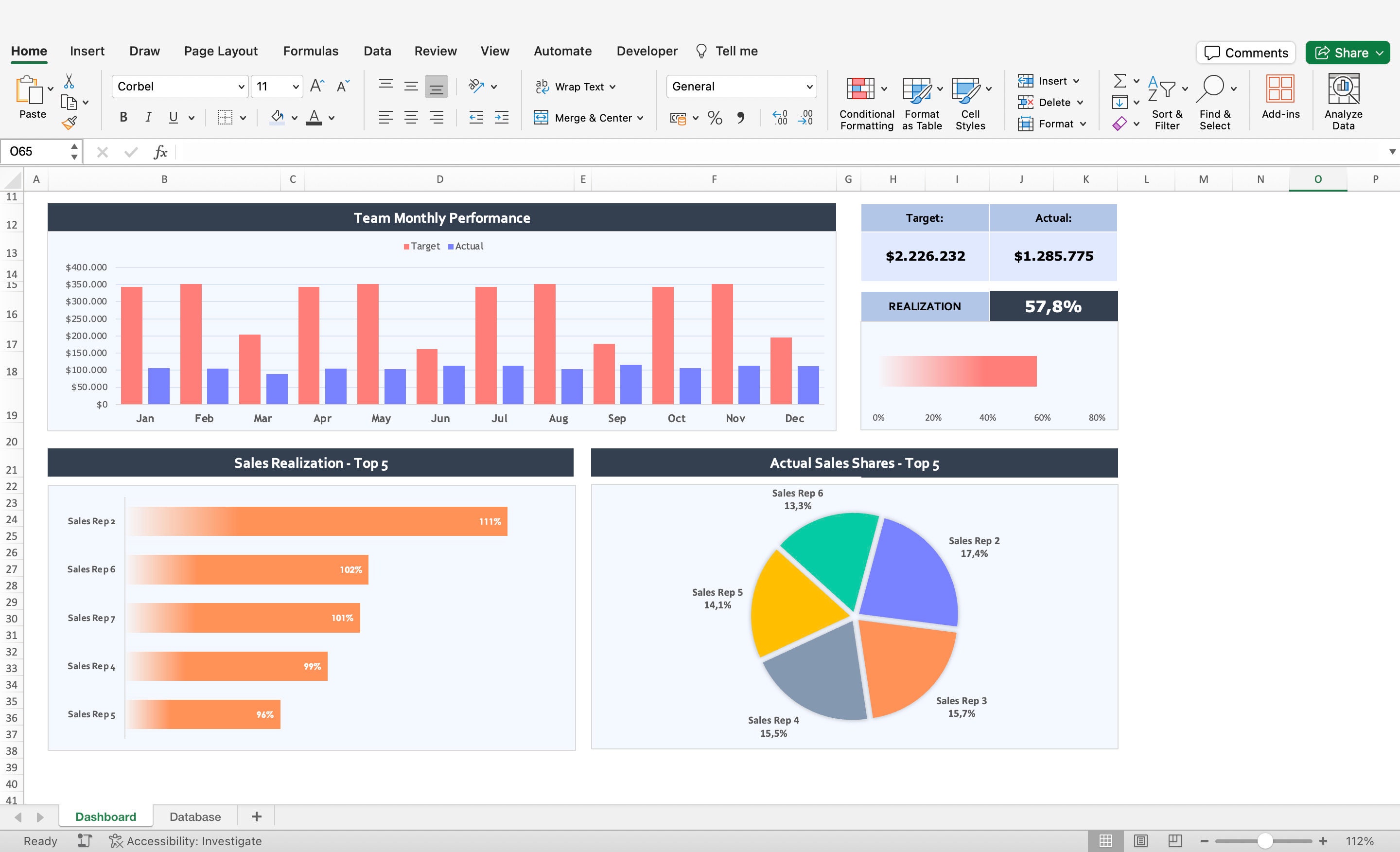
Task: Click the increase indent icon
Action: point(502,118)
